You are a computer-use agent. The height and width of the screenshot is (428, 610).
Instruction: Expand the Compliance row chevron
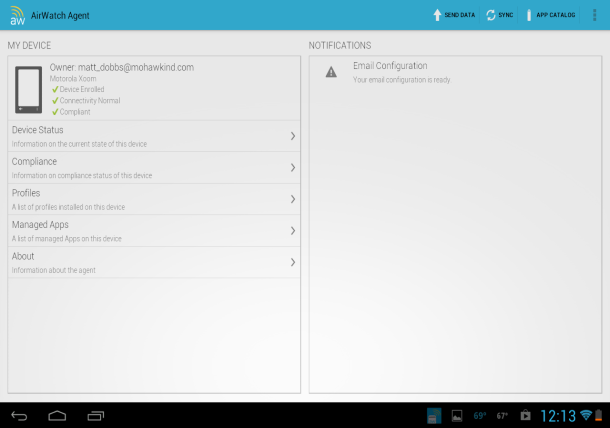click(x=292, y=167)
